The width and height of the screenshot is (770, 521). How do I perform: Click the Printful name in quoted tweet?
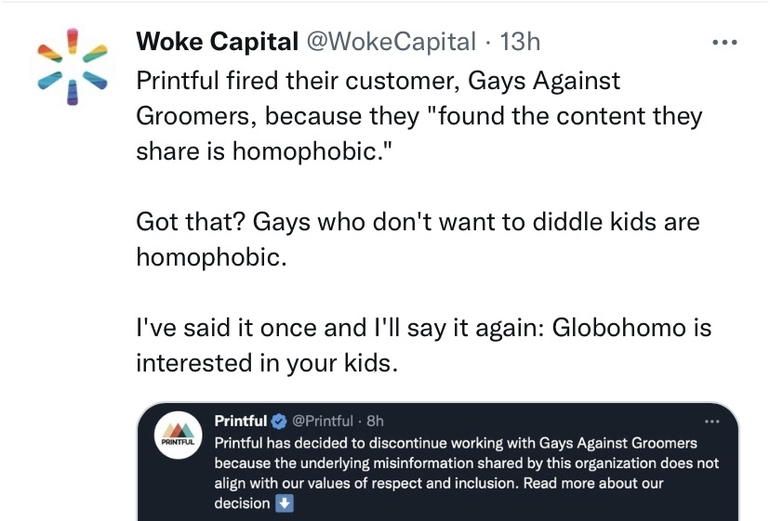tap(241, 421)
